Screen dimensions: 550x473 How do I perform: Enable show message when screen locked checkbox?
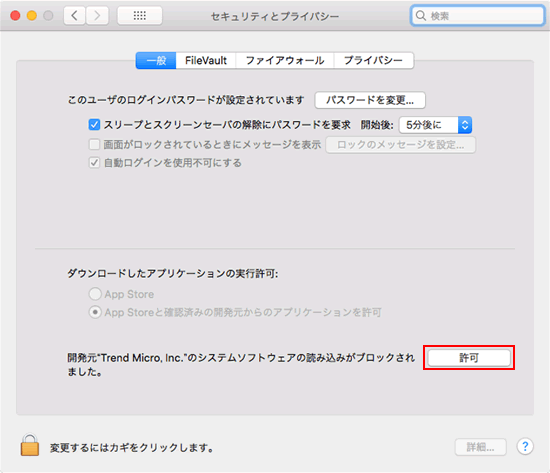pyautogui.click(x=94, y=144)
